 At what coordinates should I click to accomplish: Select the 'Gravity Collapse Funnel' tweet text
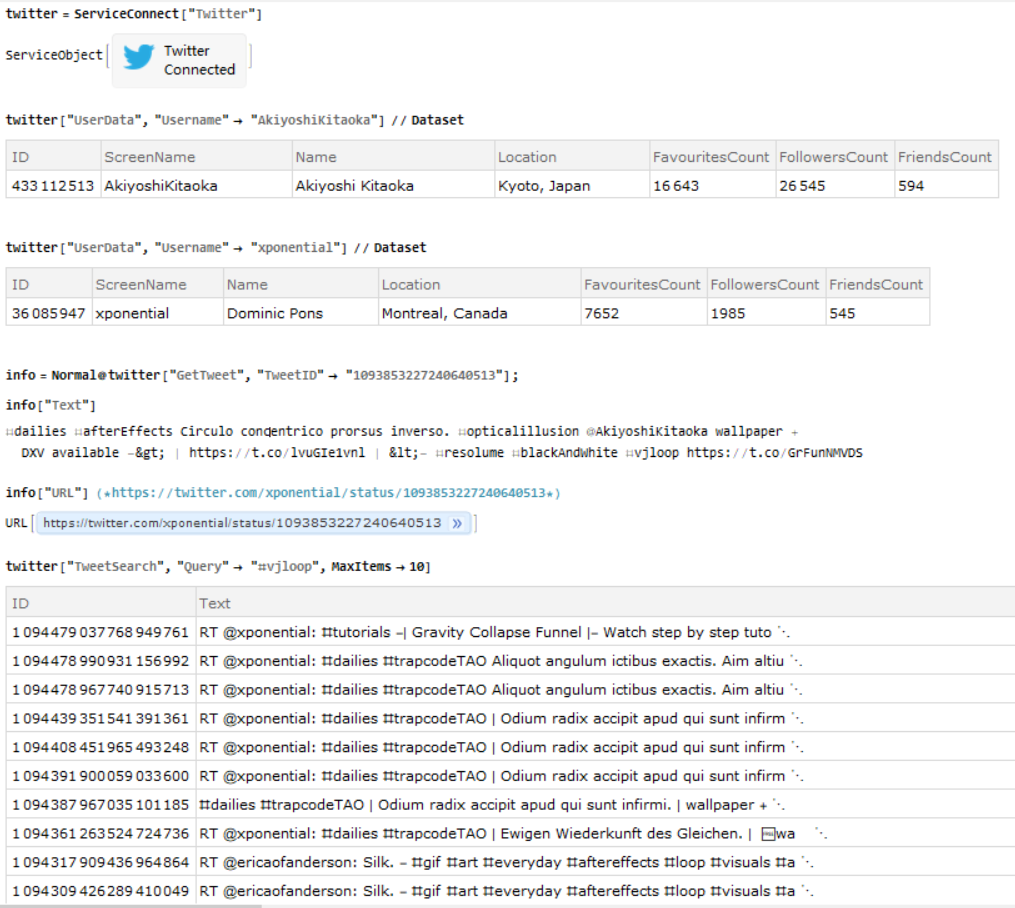(x=496, y=632)
